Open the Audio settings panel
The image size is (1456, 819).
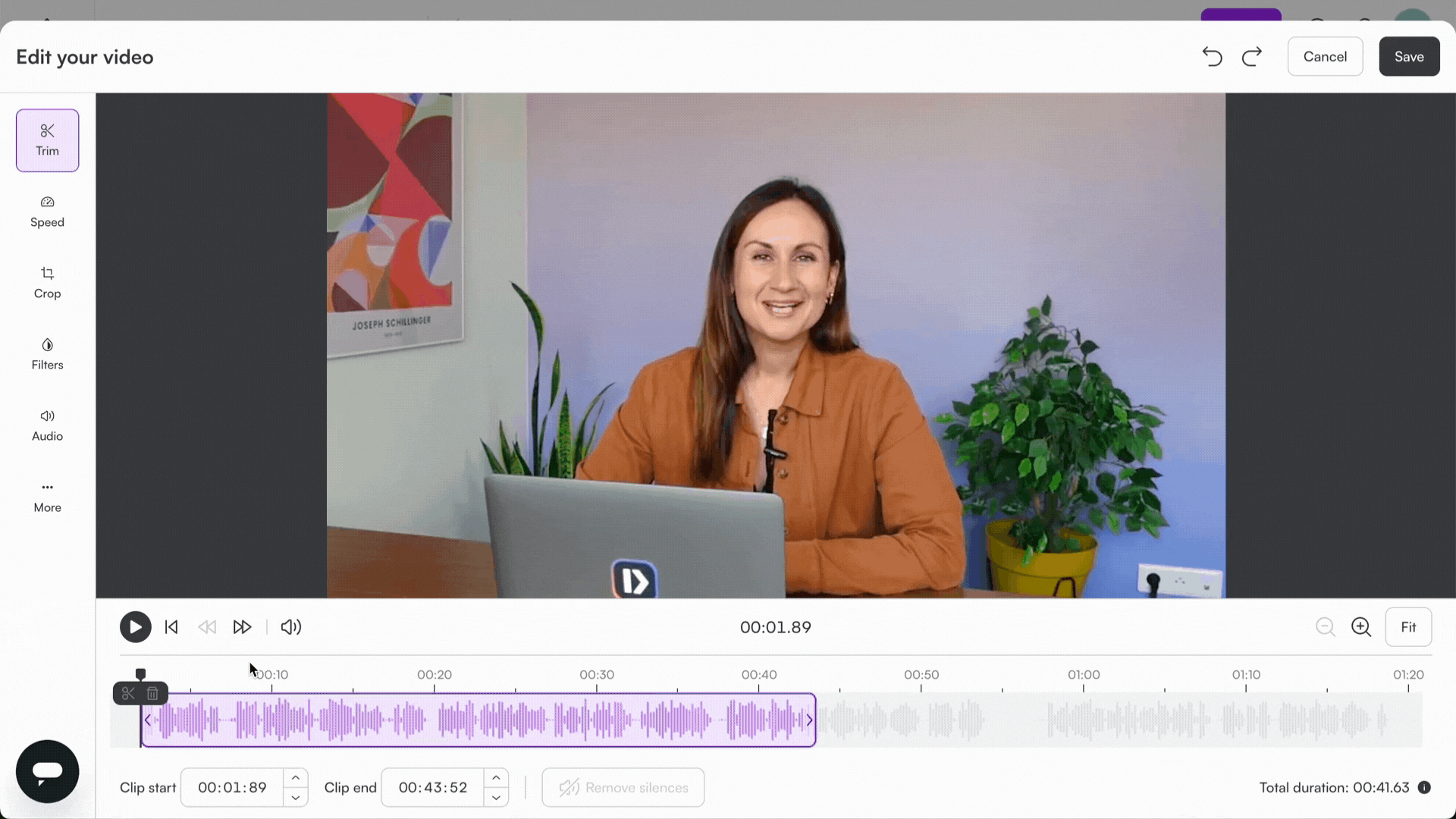47,425
